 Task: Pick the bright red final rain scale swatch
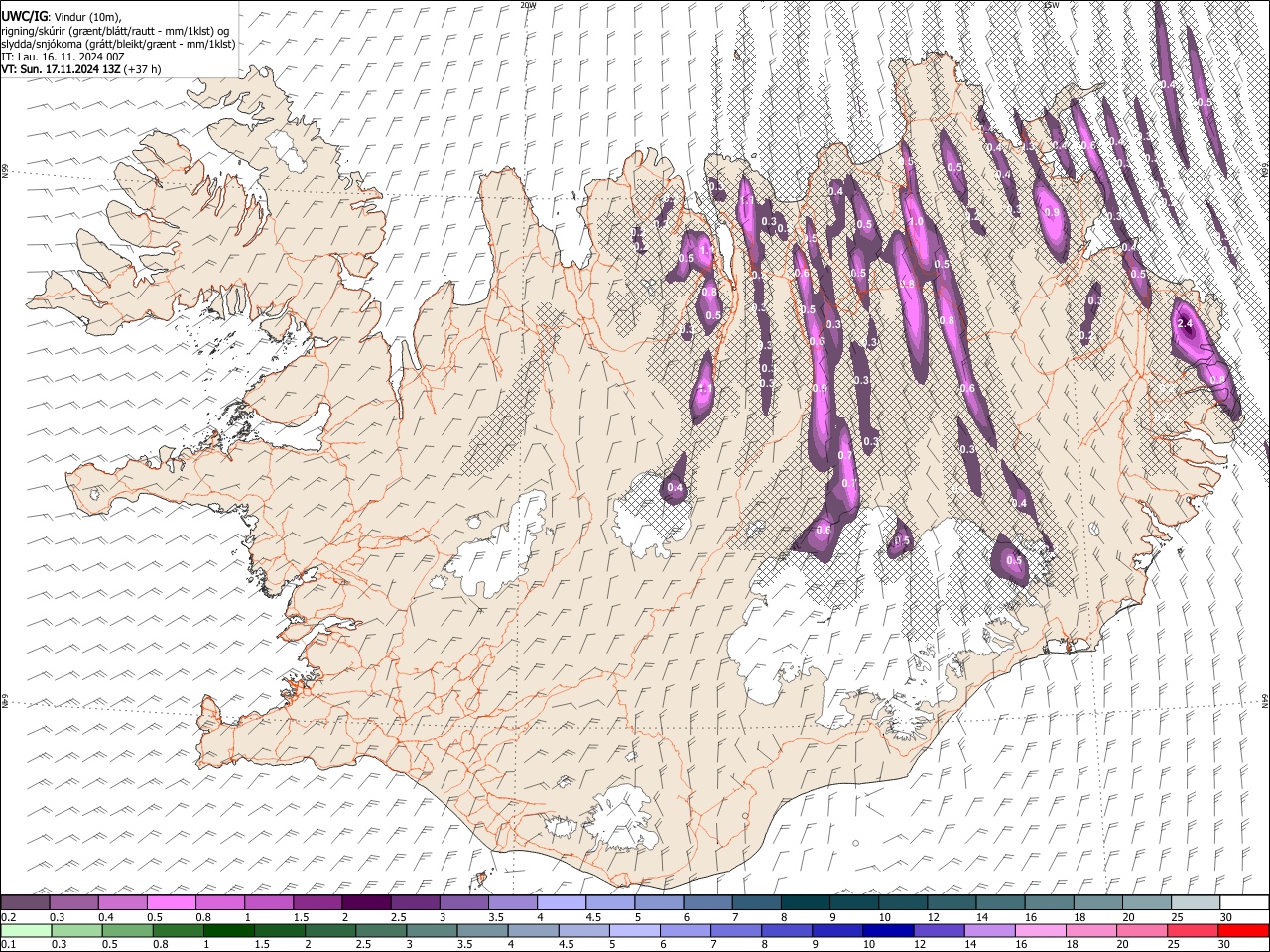pos(1244,930)
